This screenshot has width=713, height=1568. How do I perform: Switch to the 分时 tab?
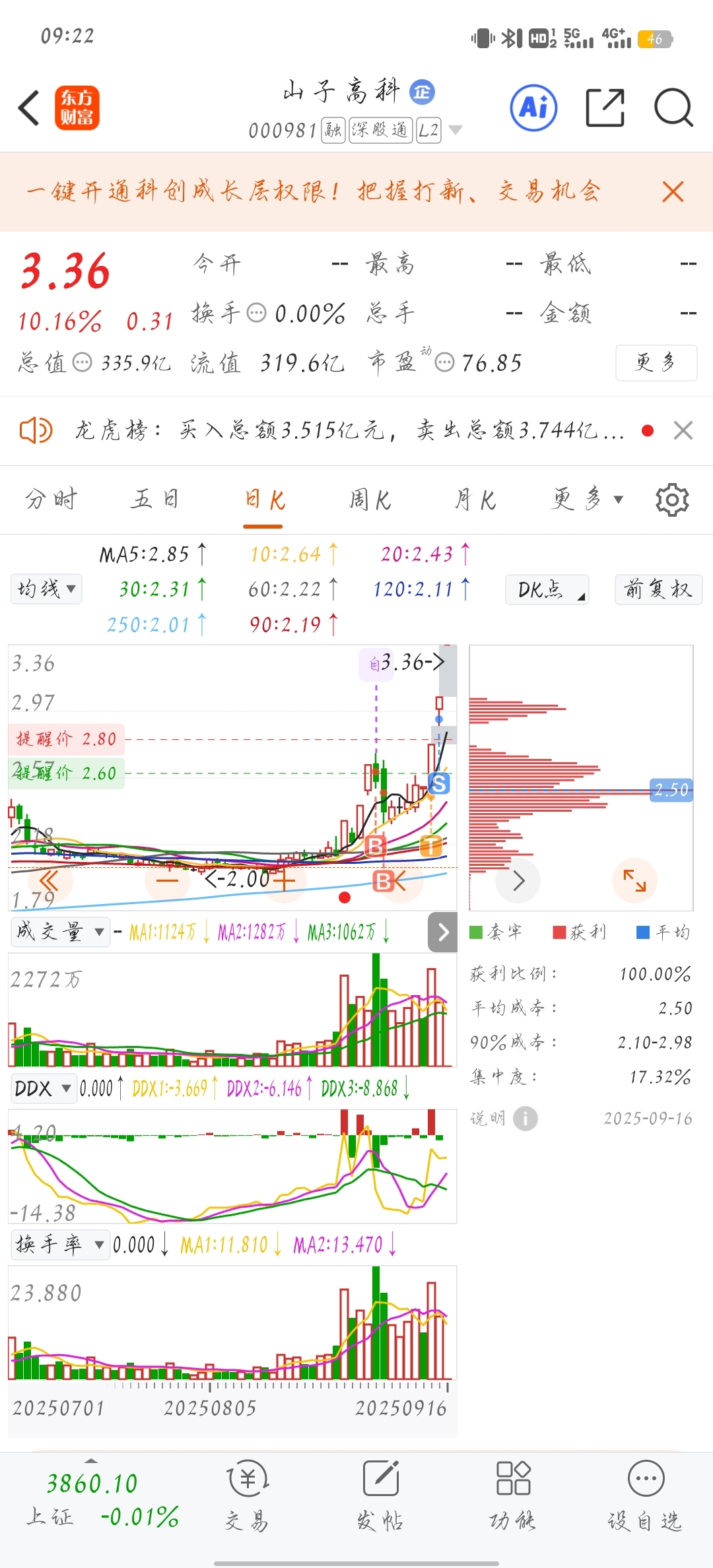51,500
